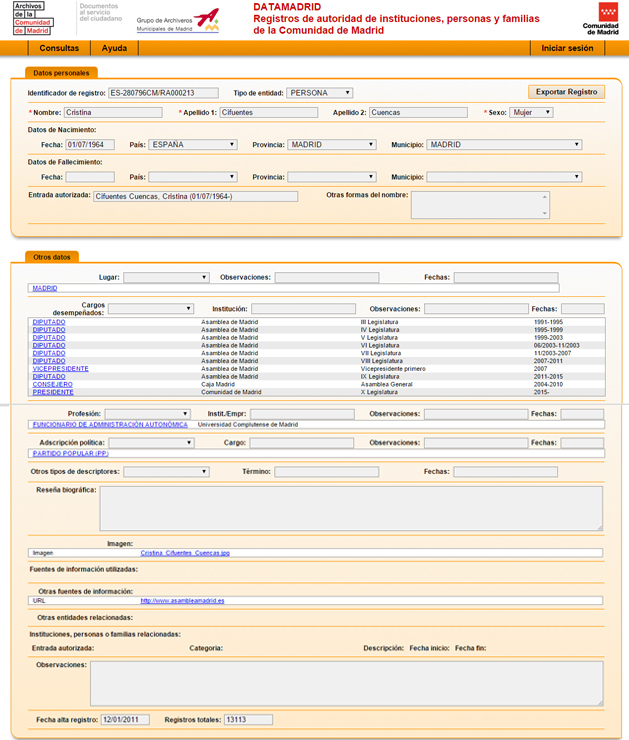Open DIPUTADO link for III Legislatura
629x740 pixels.
coord(49,322)
